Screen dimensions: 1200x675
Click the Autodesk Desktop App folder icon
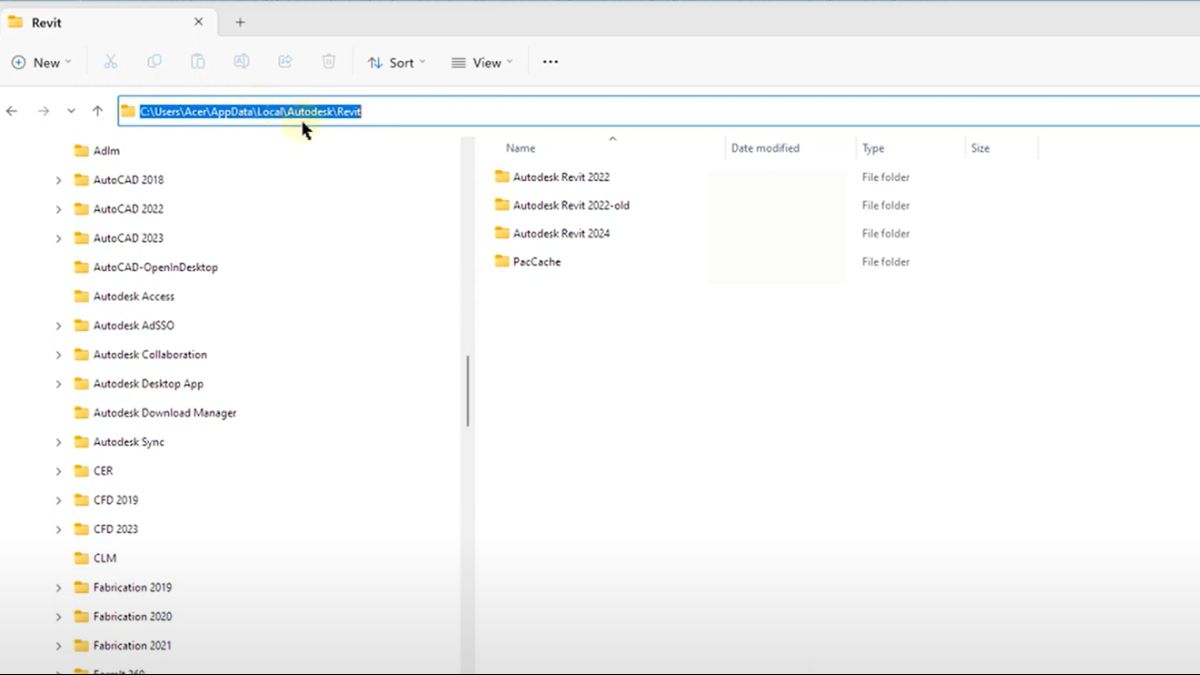coord(82,384)
